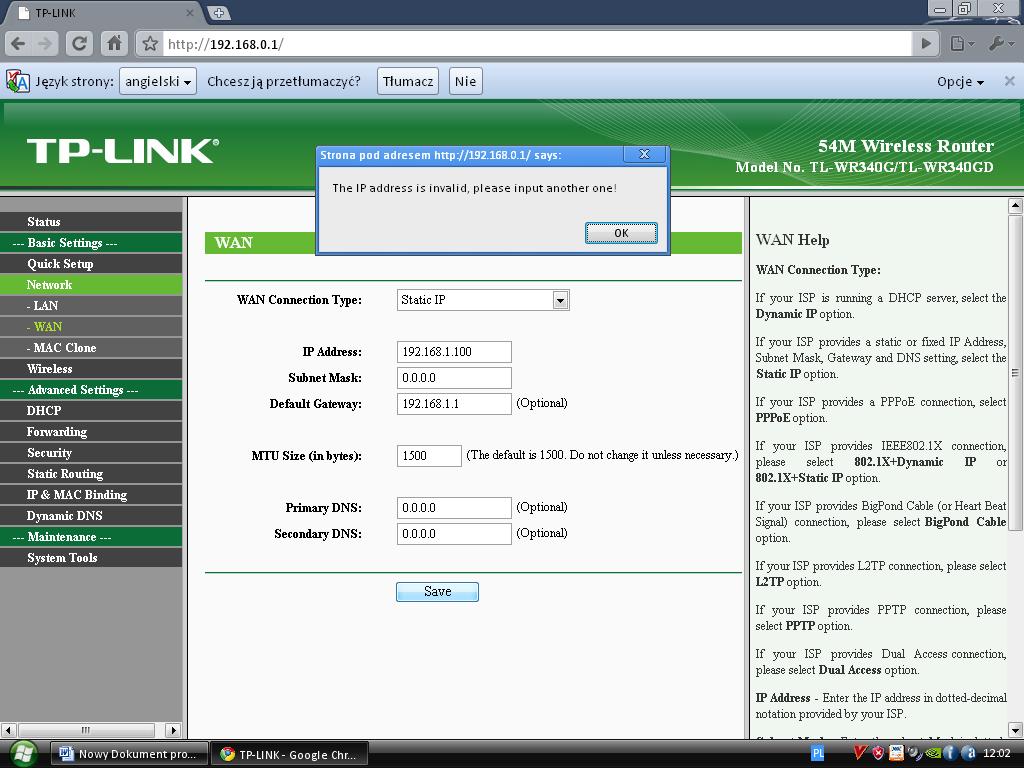Open Wireless settings in sidebar
Viewport: 1024px width, 768px height.
click(91, 368)
